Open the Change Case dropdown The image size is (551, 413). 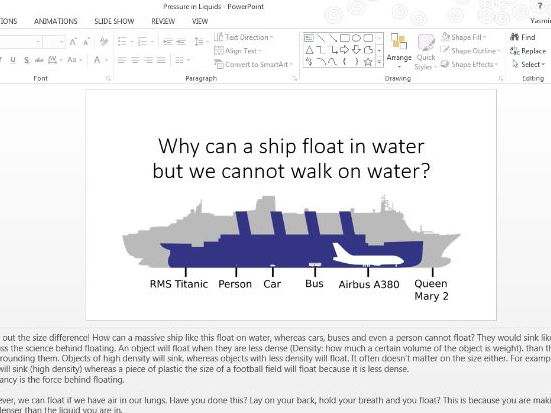(74, 60)
